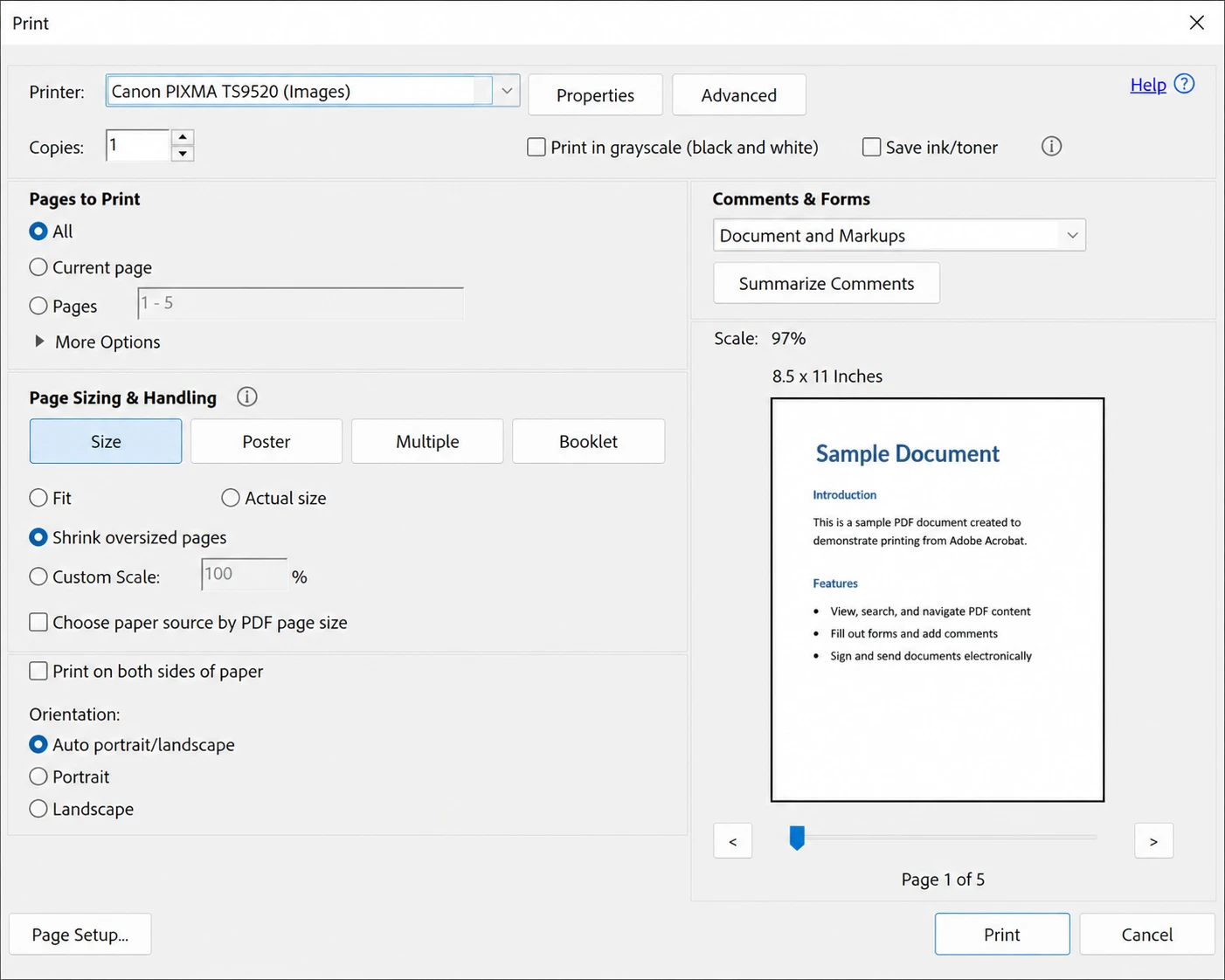Switch to the Poster tab
The image size is (1225, 980).
coord(266,441)
